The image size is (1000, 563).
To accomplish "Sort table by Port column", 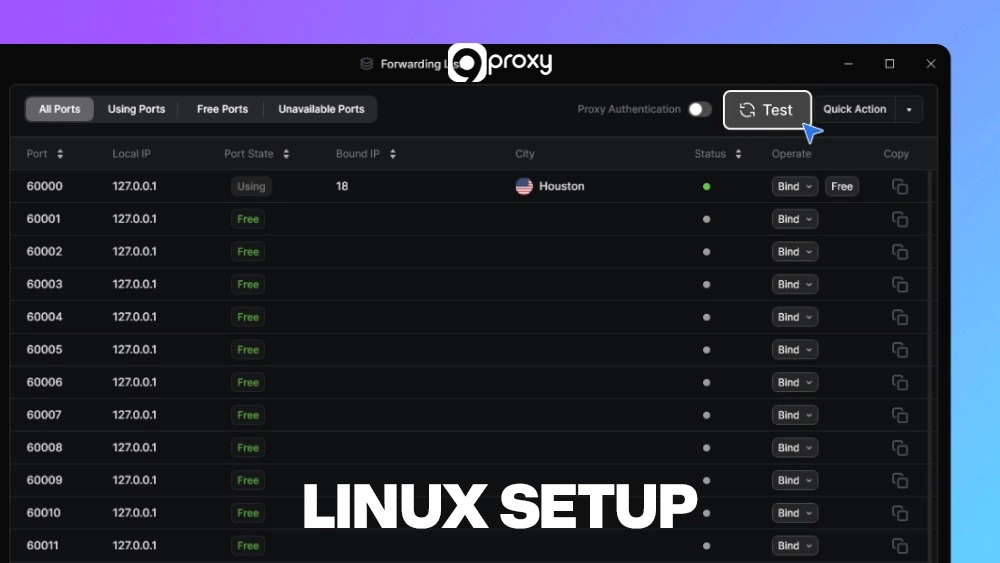I will [x=60, y=154].
